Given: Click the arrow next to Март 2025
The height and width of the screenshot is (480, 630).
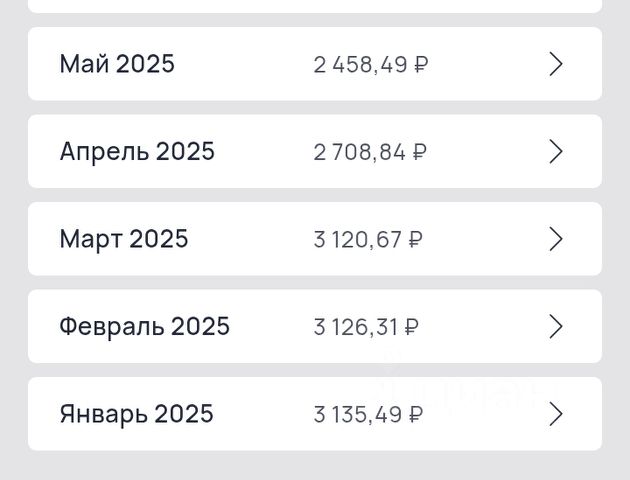Looking at the screenshot, I should coord(557,239).
